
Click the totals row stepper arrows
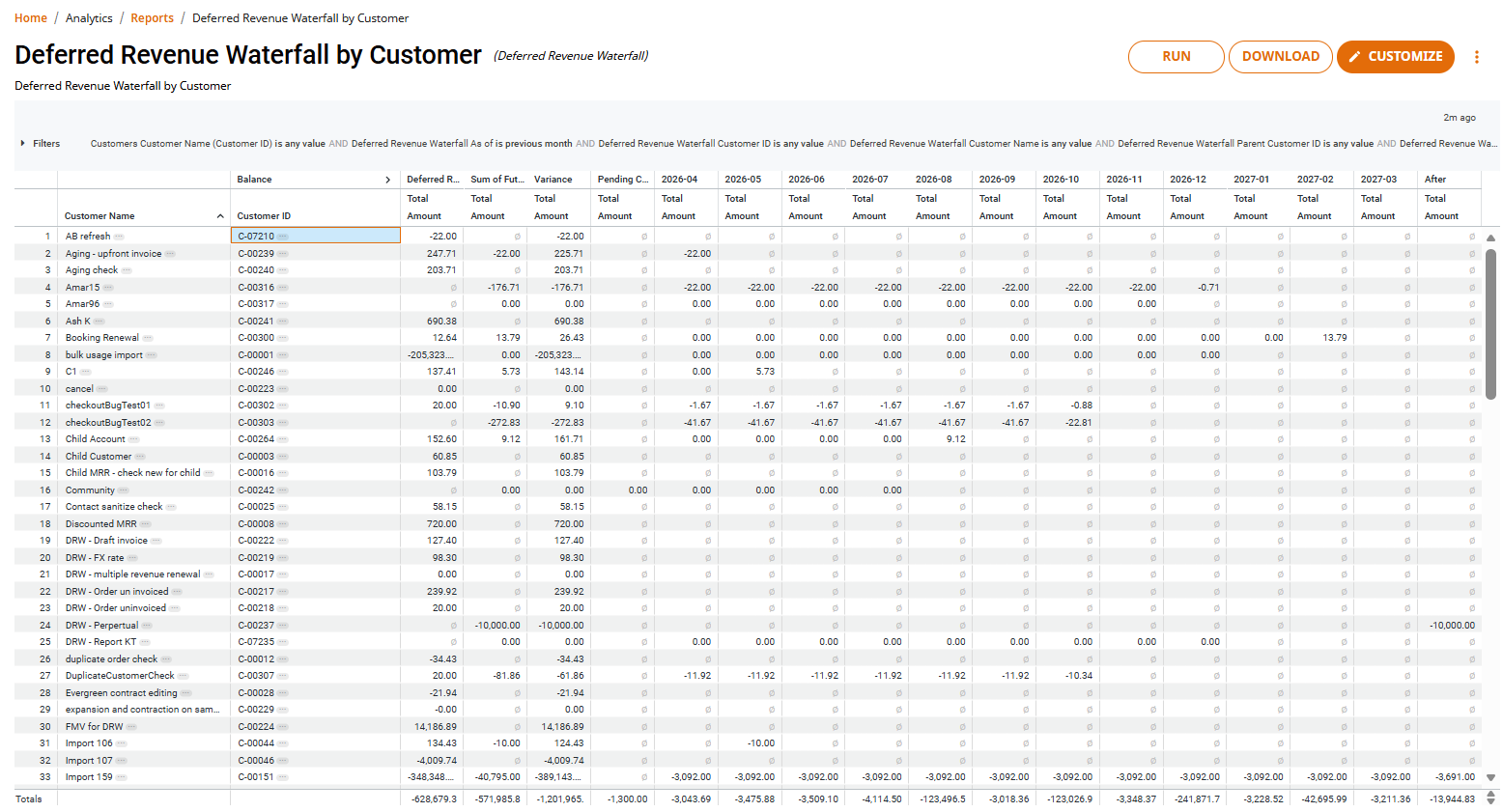pos(1490,798)
